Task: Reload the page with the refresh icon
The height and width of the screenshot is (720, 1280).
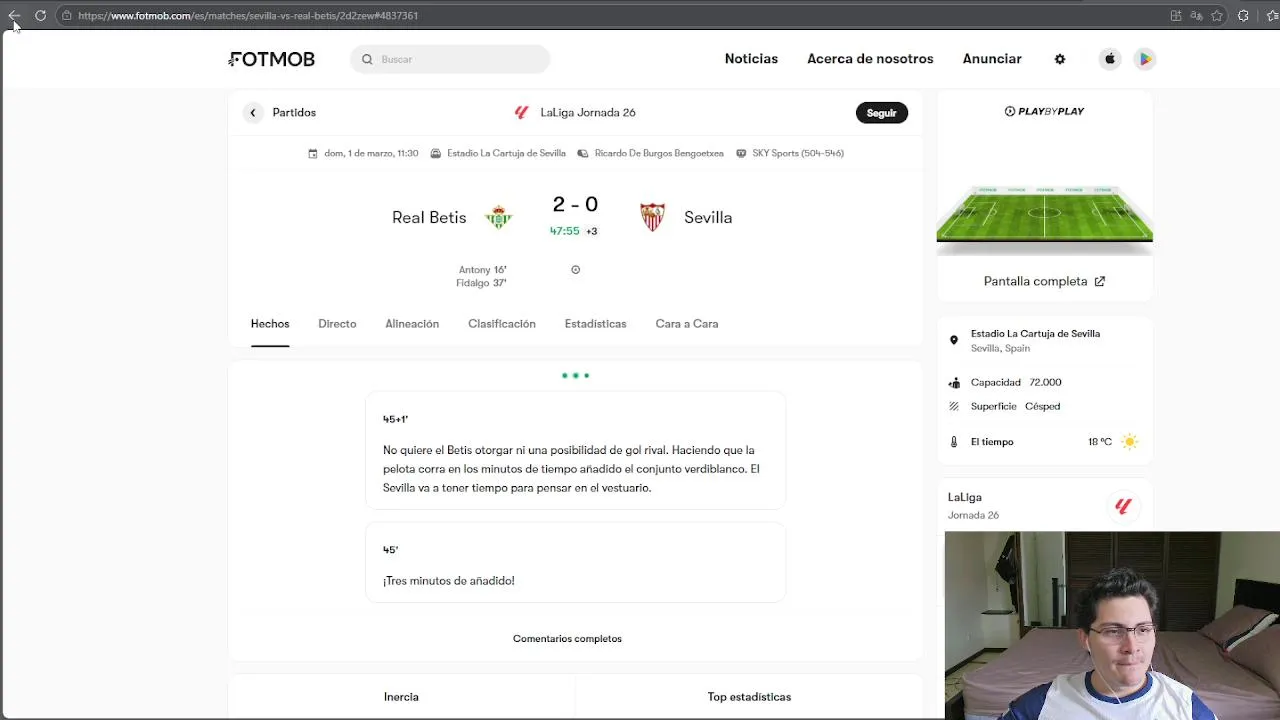Action: tap(40, 15)
